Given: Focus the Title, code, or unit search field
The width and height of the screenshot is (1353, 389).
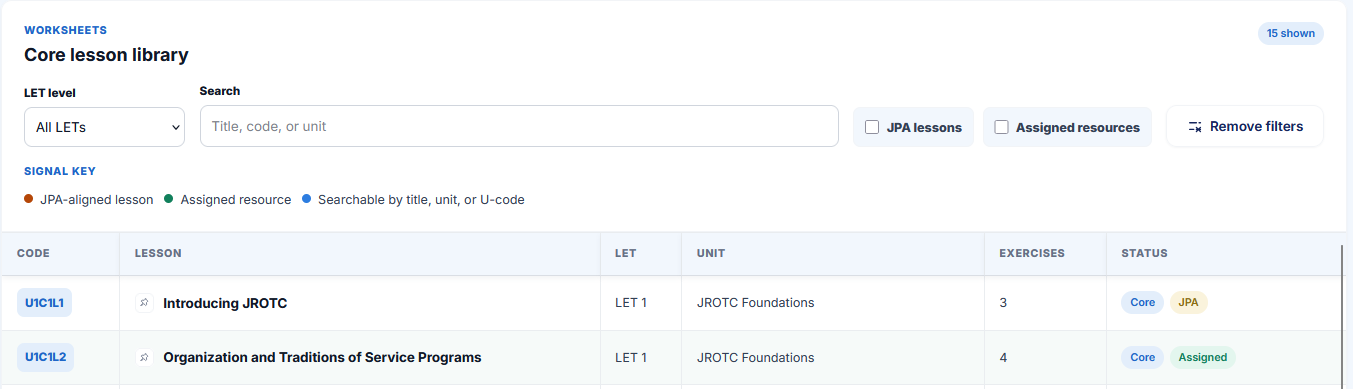Looking at the screenshot, I should tap(519, 126).
